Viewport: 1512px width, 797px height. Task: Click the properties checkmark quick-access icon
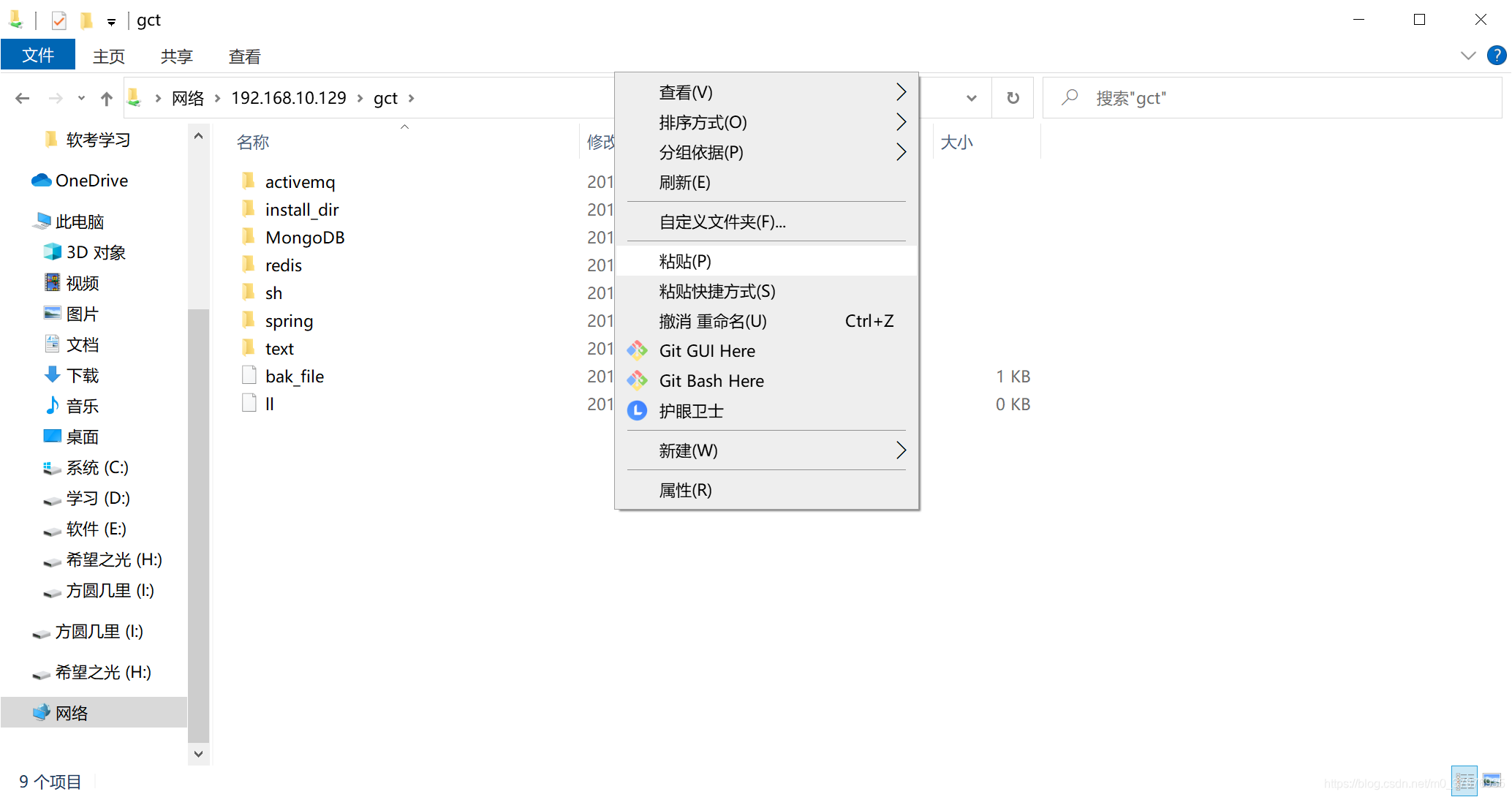coord(59,20)
